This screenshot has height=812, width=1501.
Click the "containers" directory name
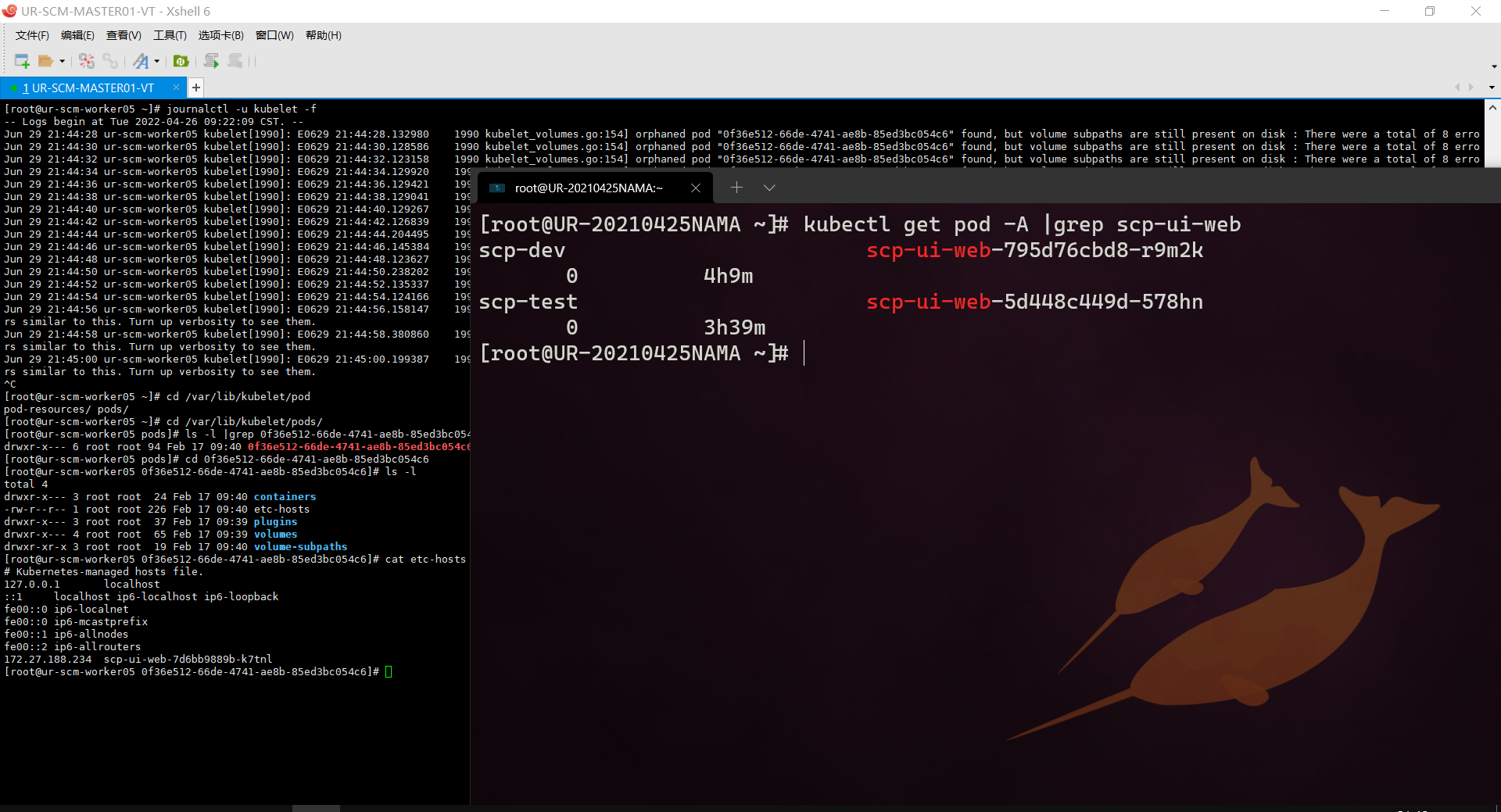(x=285, y=497)
